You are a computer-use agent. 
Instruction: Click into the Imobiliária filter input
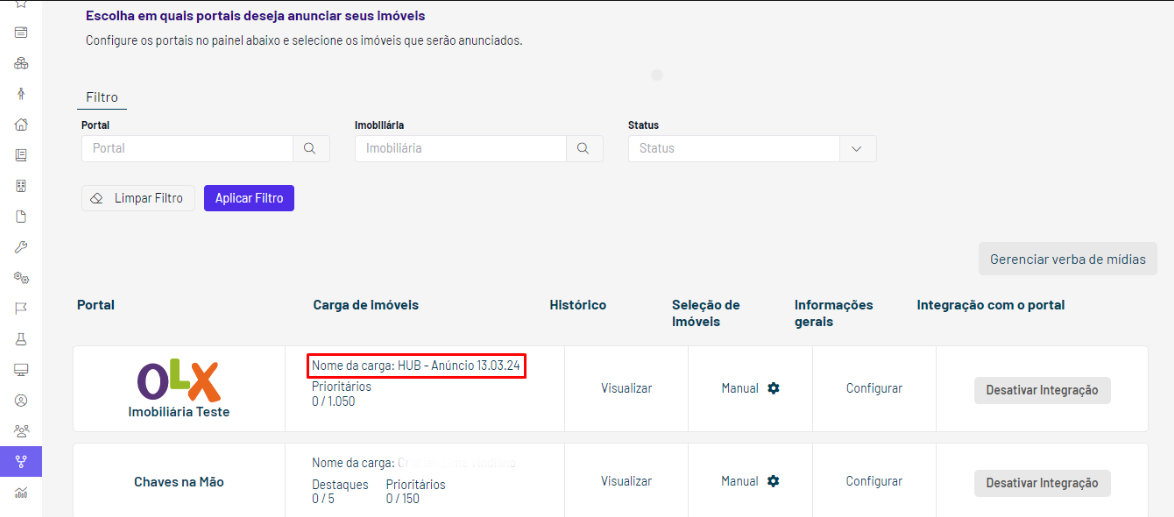tap(460, 148)
